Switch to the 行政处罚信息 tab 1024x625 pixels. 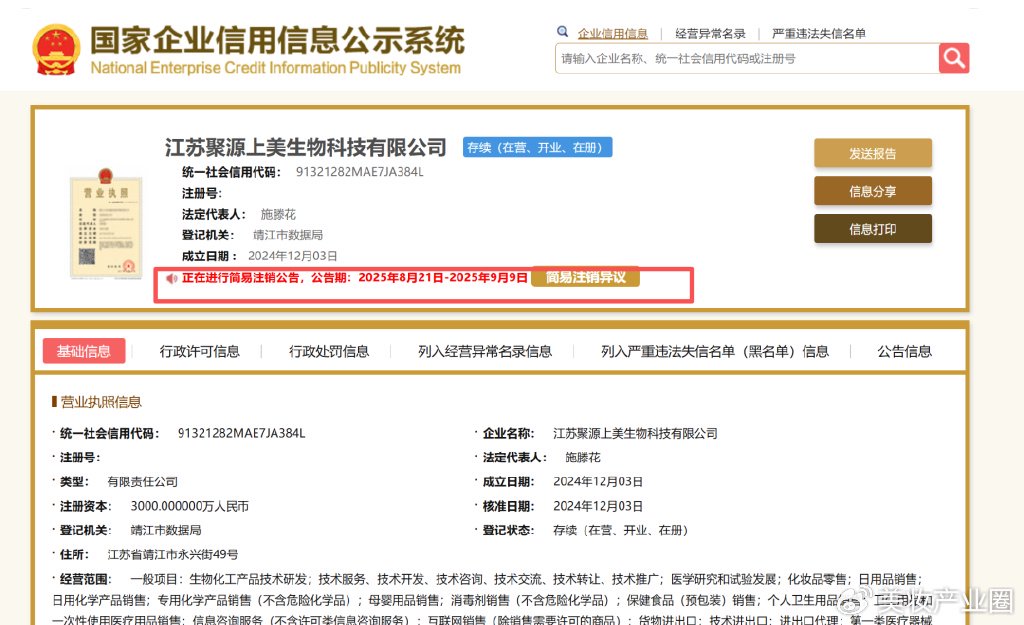tap(329, 351)
